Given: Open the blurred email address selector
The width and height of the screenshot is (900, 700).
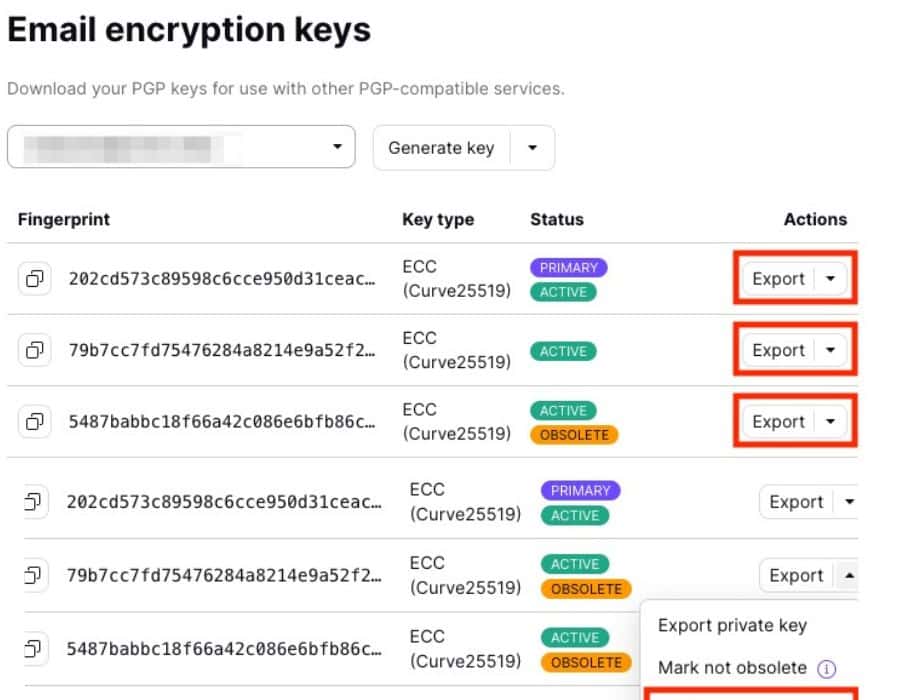Looking at the screenshot, I should (x=181, y=147).
